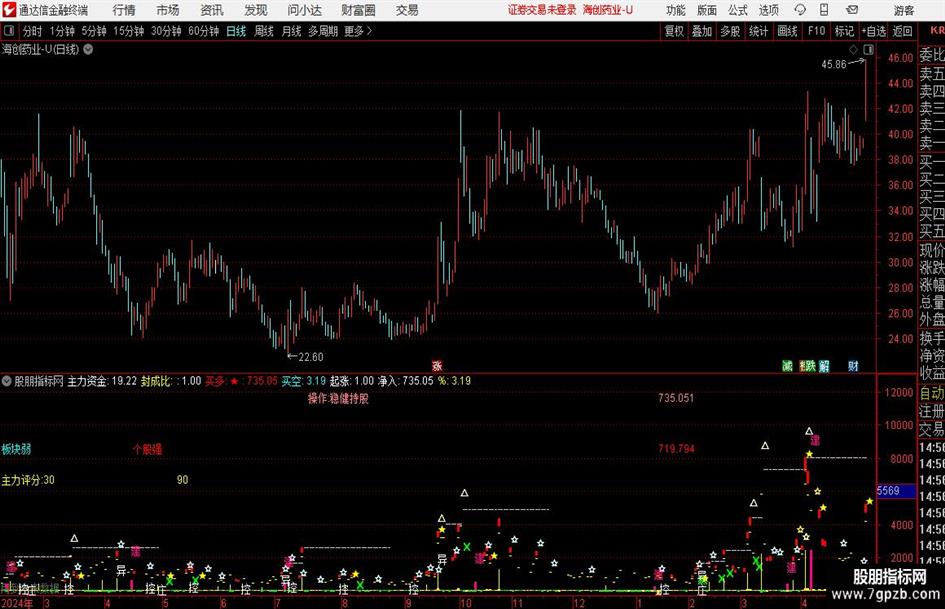Switch to 60分钟 period tab

pyautogui.click(x=204, y=31)
